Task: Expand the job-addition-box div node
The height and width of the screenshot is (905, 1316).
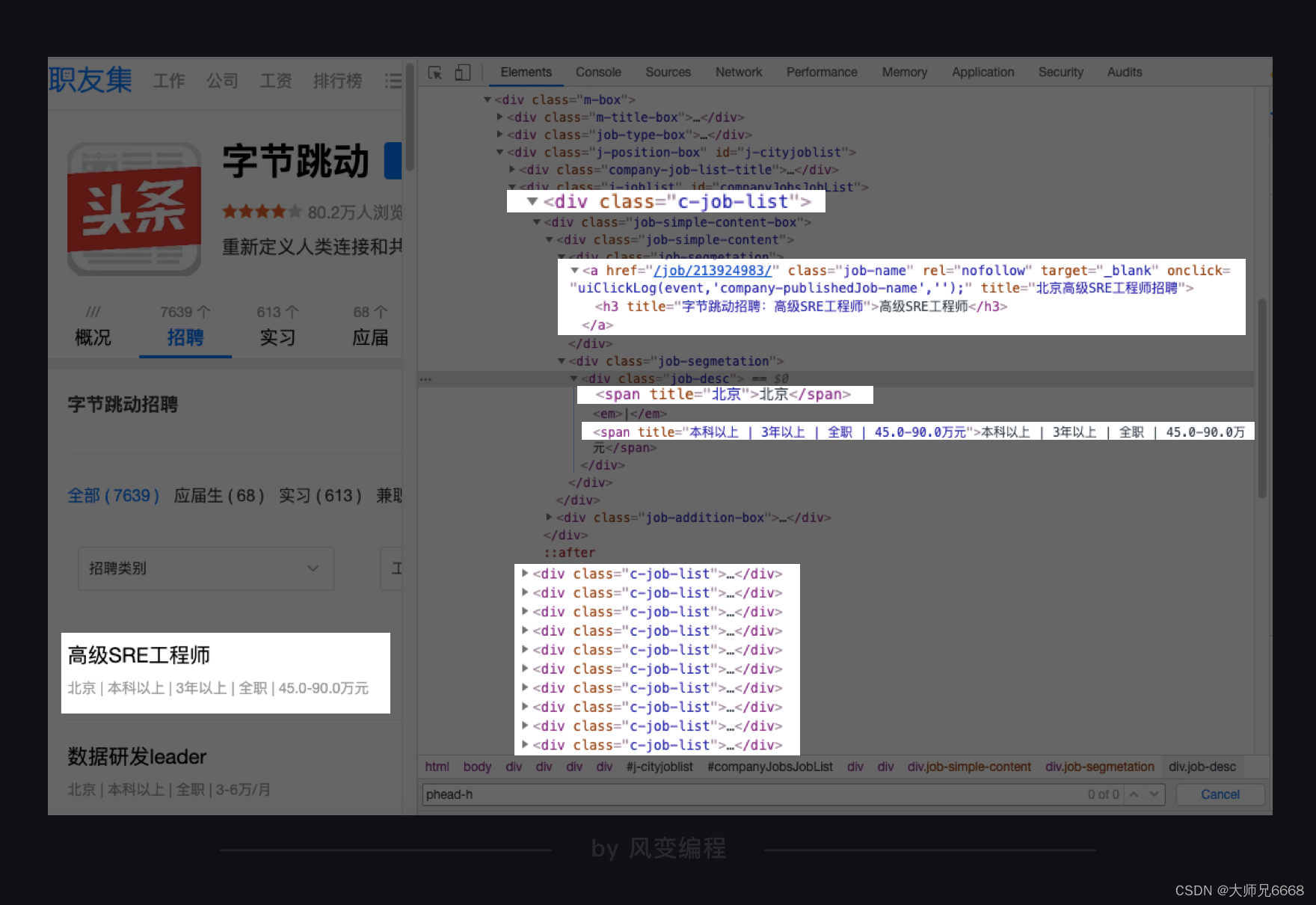Action: (x=549, y=517)
